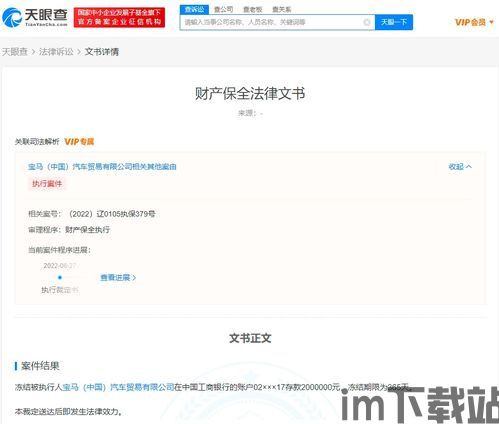
Task: Open 宝马（中国）汽车贸易有限公司 link in case result
Action: click(118, 387)
